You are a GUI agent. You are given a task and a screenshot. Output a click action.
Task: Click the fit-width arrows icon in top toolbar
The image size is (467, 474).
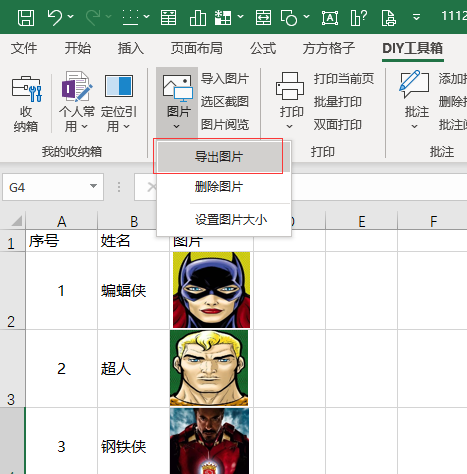pyautogui.click(x=263, y=17)
